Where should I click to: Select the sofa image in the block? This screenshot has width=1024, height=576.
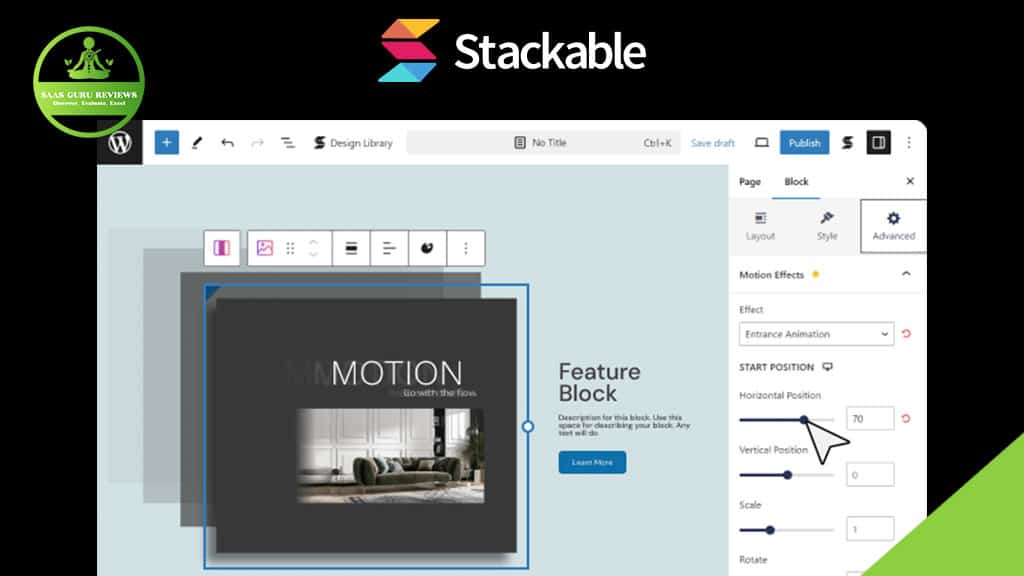(x=391, y=456)
